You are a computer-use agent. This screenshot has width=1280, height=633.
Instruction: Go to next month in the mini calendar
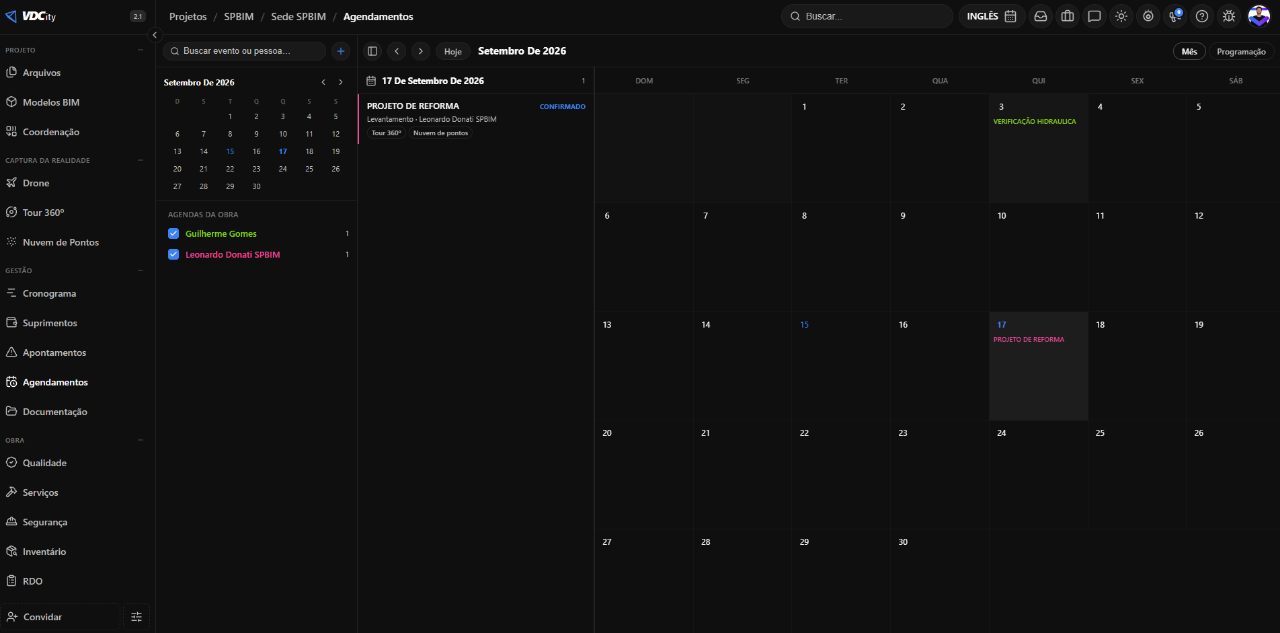click(340, 82)
